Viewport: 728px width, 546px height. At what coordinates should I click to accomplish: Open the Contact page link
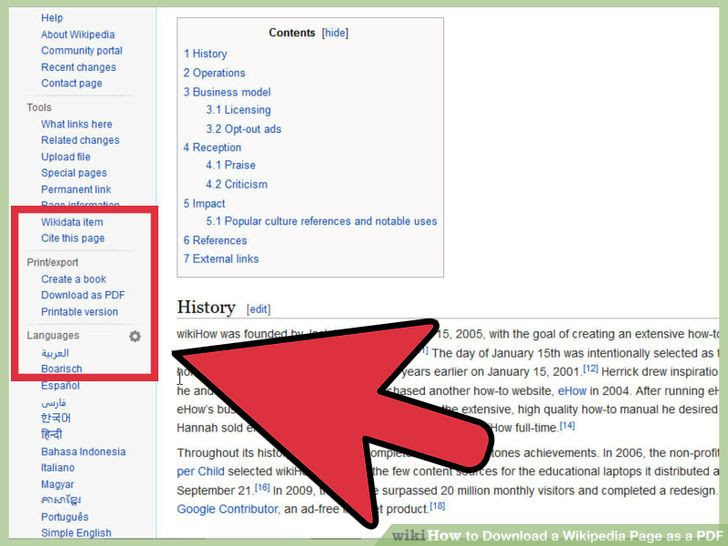72,84
